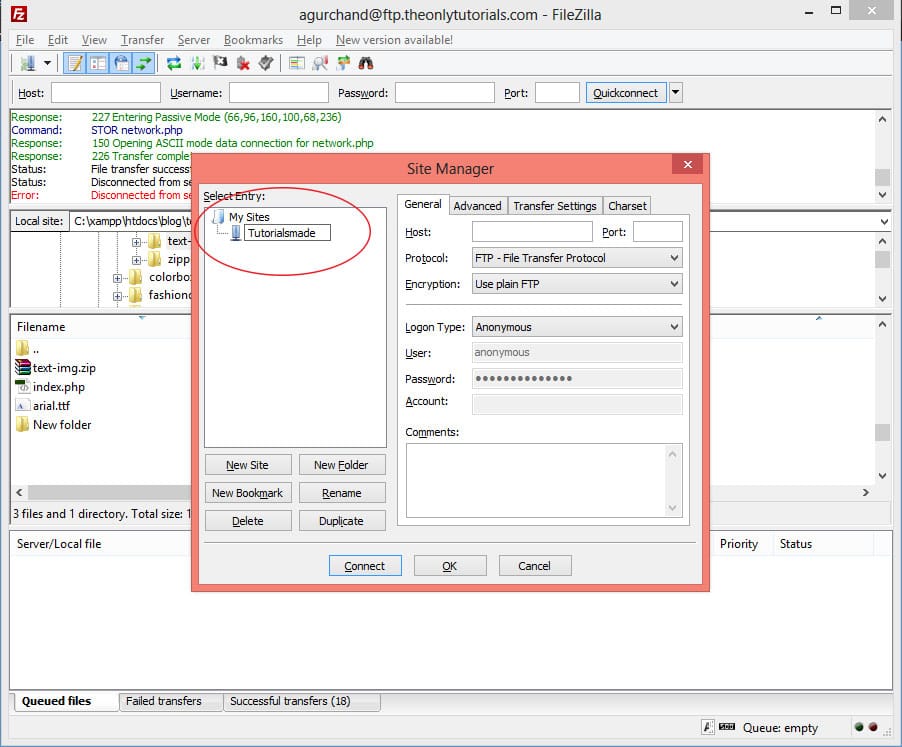Click the Quickconnect button
Viewport: 902px width, 747px height.
click(x=626, y=93)
